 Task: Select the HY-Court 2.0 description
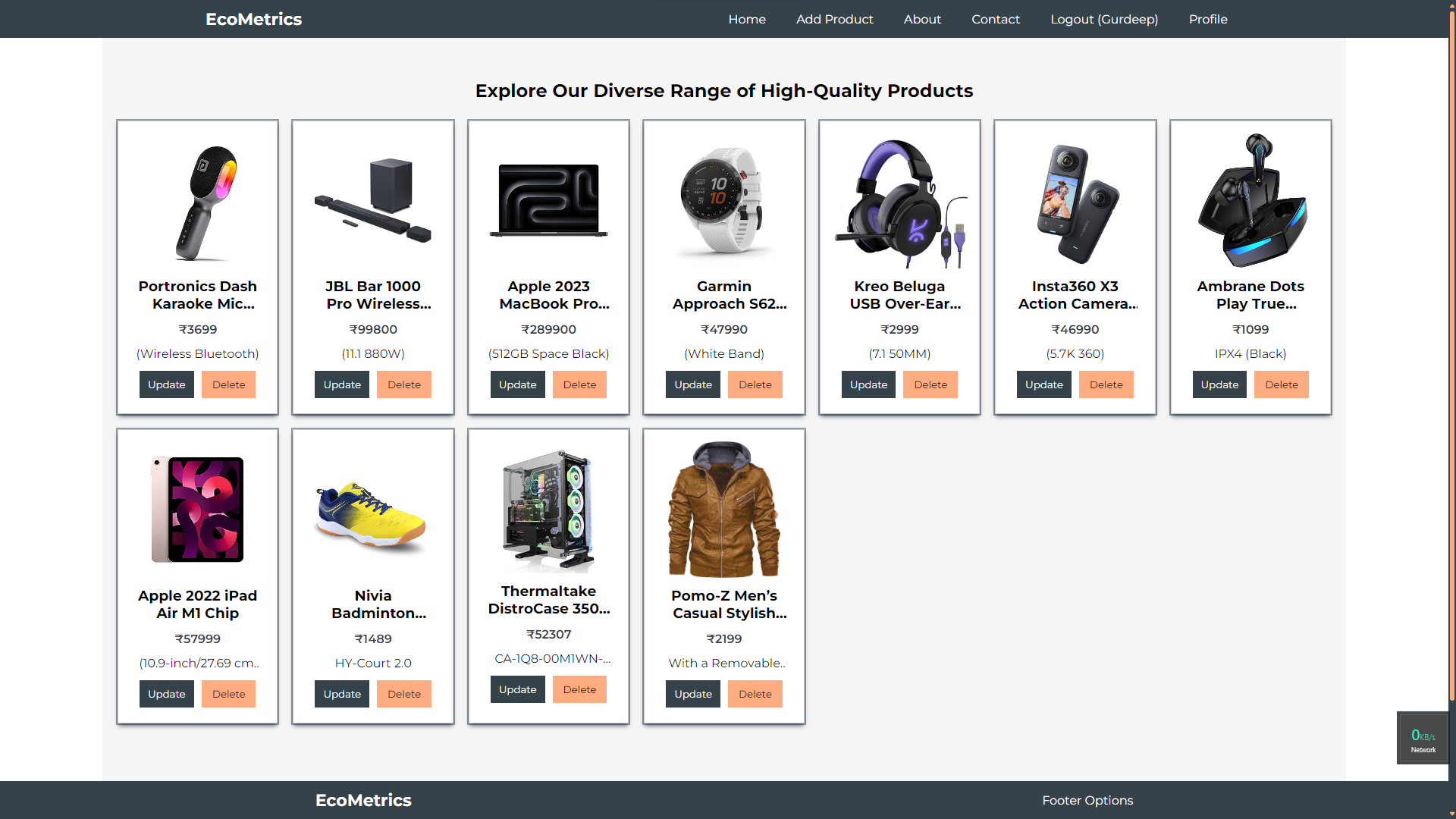(x=373, y=663)
